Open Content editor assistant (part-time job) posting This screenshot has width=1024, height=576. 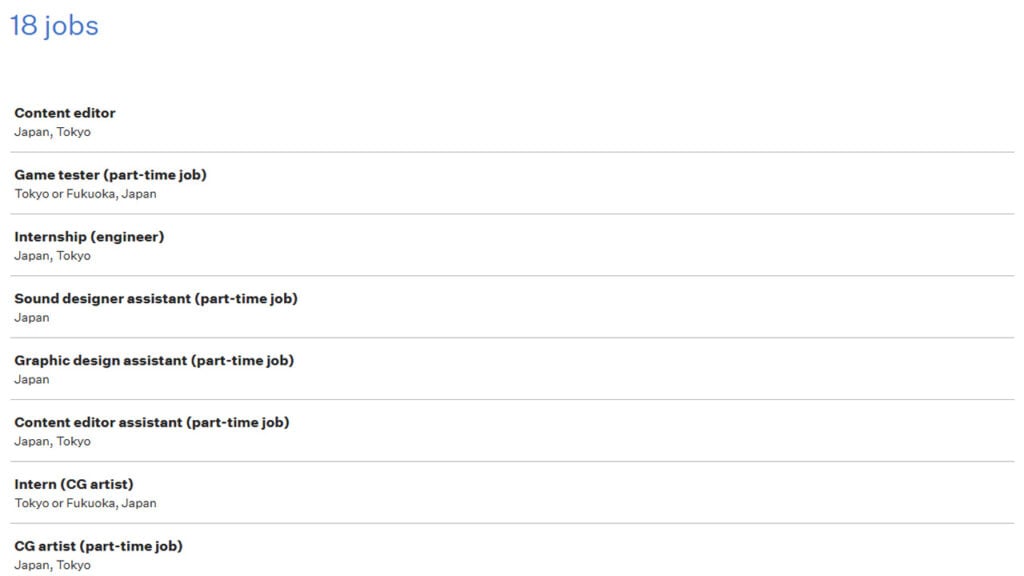coord(152,423)
